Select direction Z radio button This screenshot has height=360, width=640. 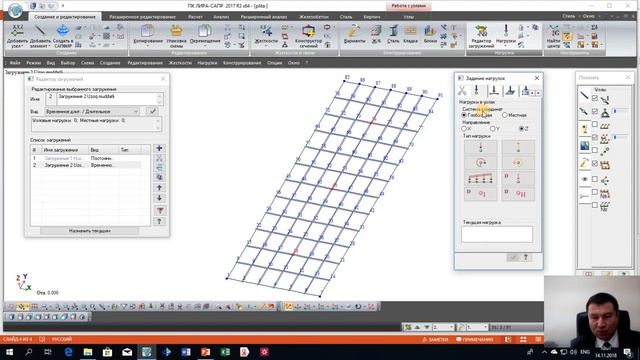pos(521,129)
